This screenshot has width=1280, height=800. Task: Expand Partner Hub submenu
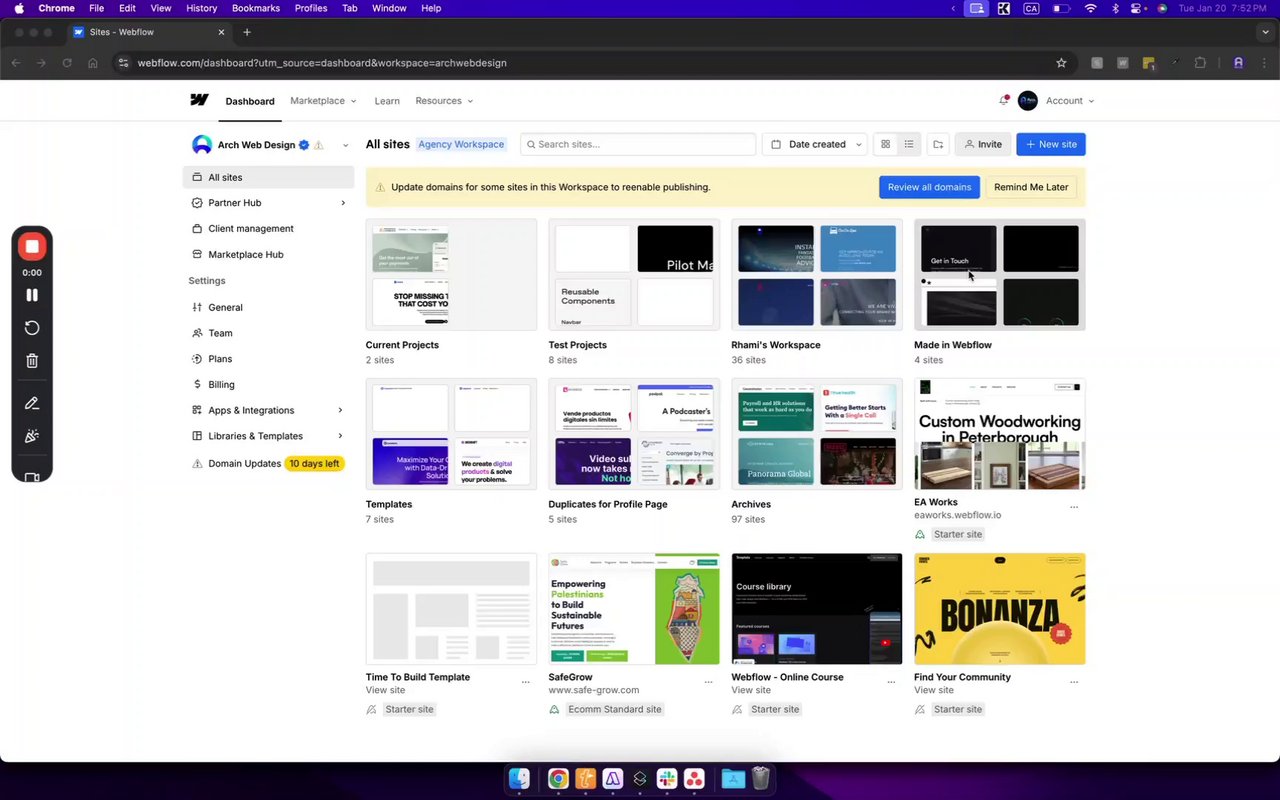[343, 203]
